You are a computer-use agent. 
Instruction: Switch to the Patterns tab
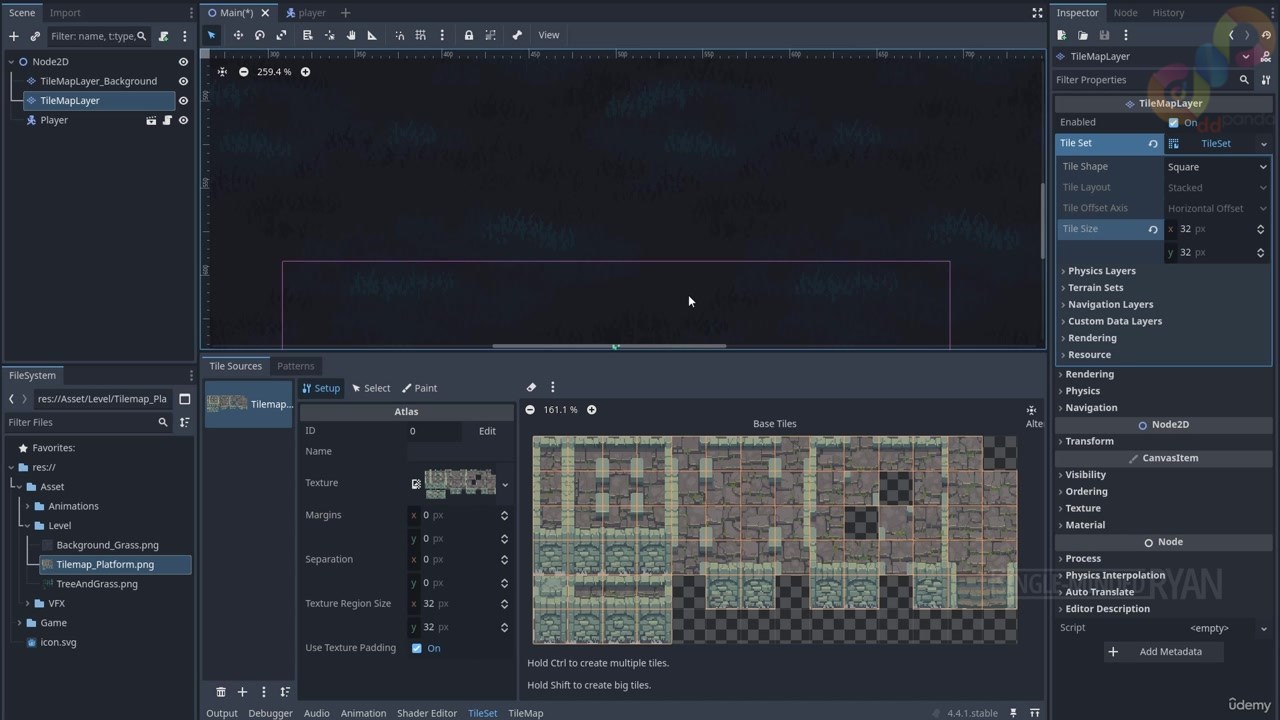pyautogui.click(x=295, y=366)
